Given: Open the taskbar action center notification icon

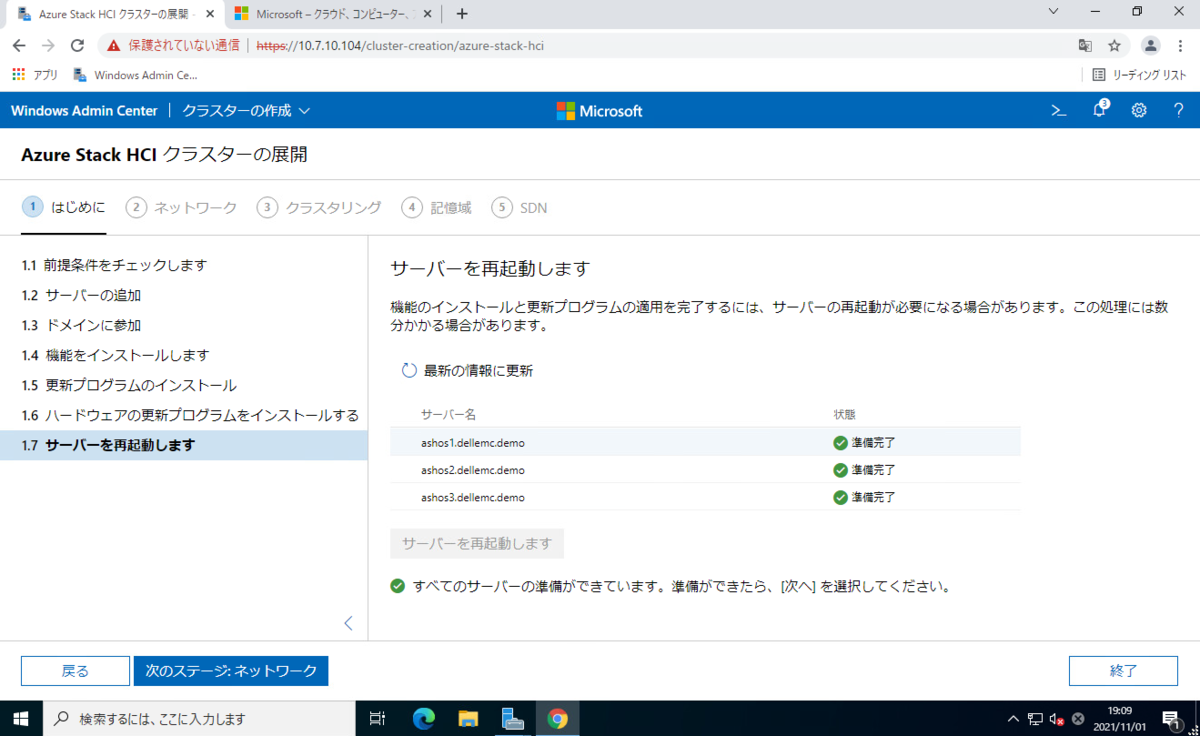Looking at the screenshot, I should point(1171,718).
